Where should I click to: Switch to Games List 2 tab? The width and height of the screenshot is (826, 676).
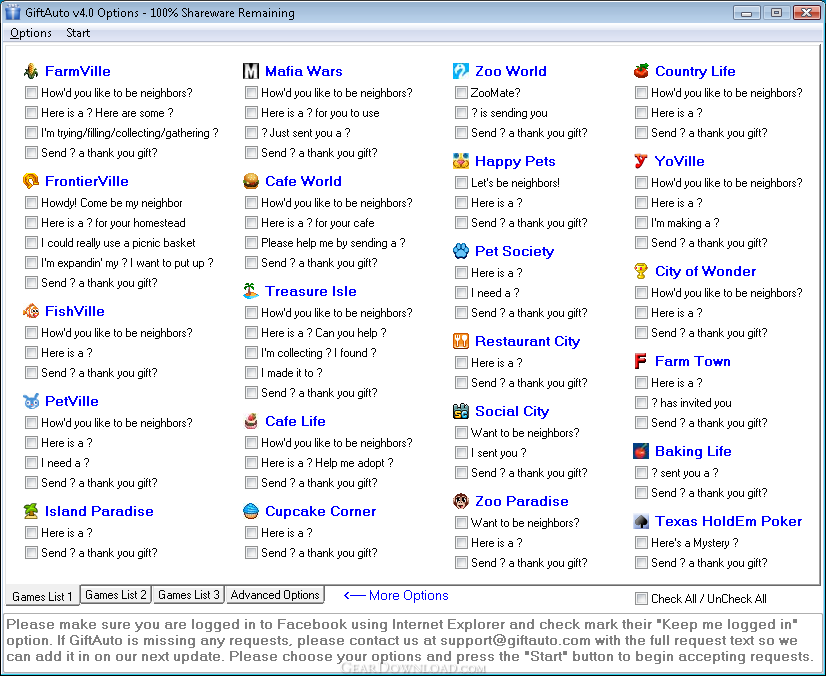pyautogui.click(x=116, y=594)
